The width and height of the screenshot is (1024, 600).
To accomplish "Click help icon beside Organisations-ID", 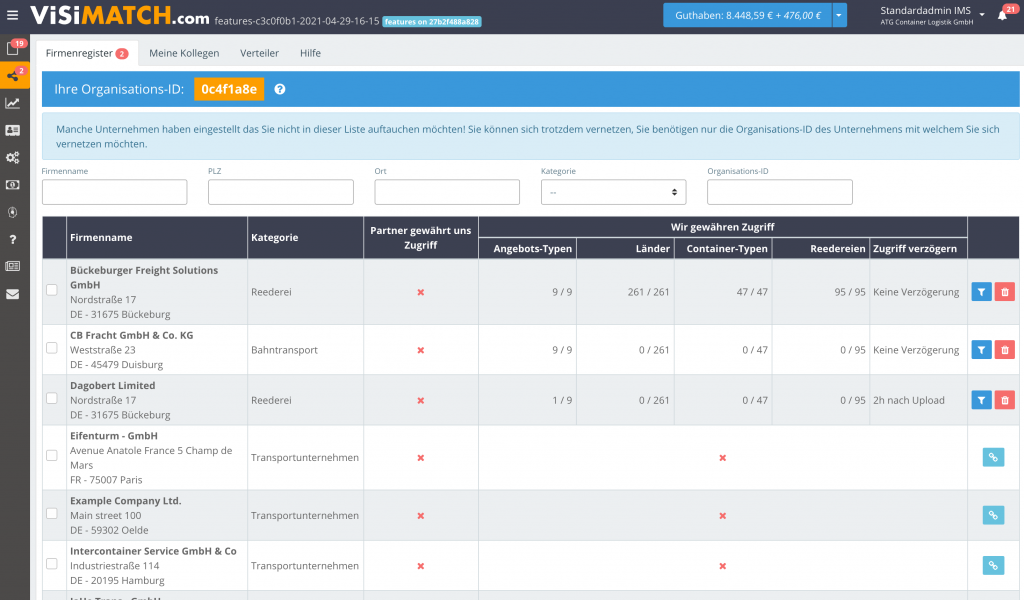I will (x=280, y=89).
